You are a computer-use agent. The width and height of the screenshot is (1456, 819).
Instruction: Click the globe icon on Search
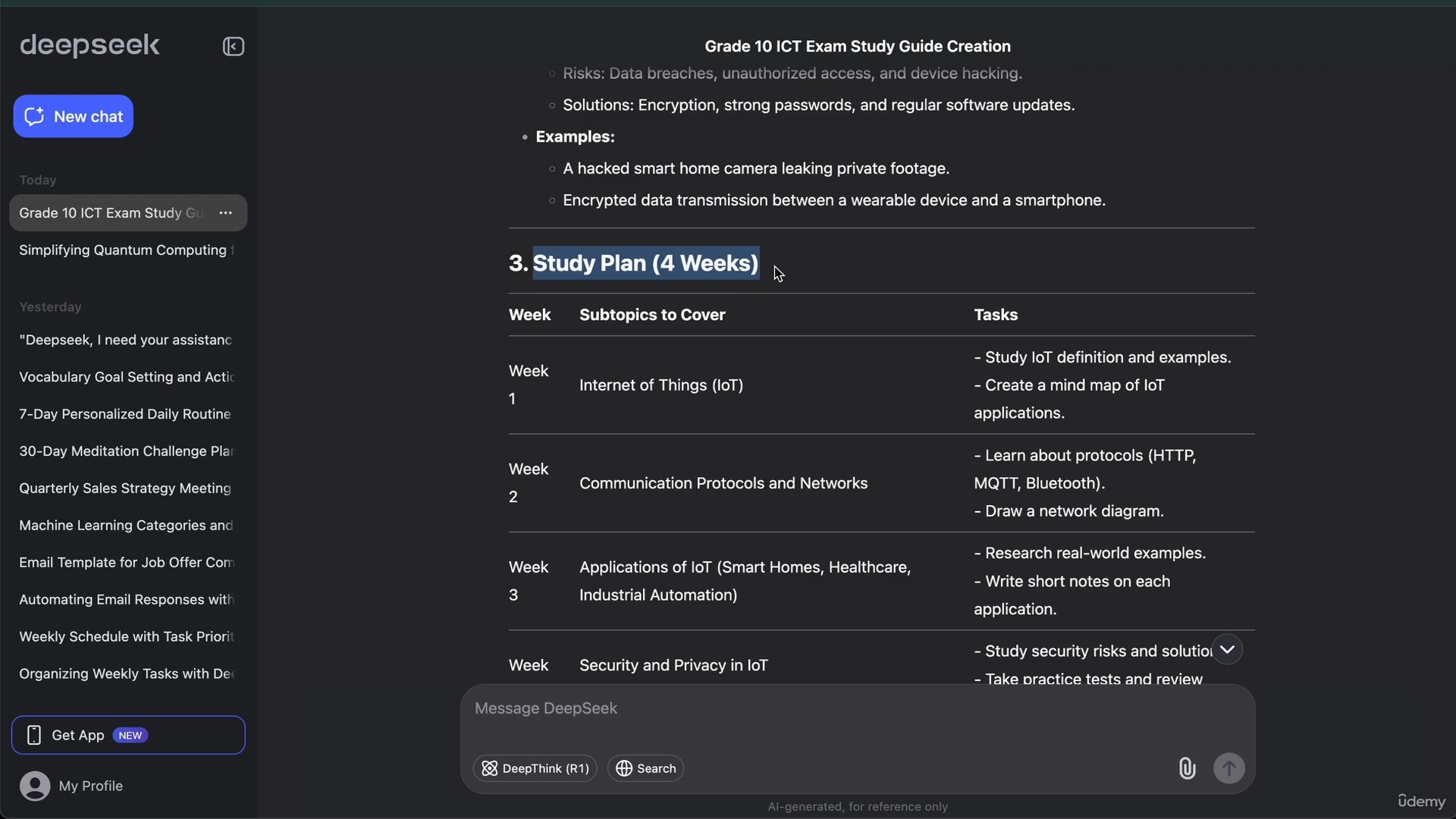[x=624, y=768]
